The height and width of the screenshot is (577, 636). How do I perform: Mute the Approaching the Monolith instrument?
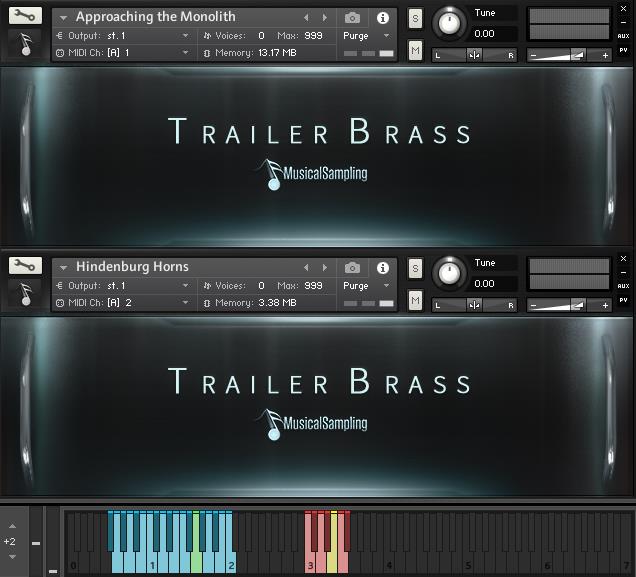coord(415,50)
